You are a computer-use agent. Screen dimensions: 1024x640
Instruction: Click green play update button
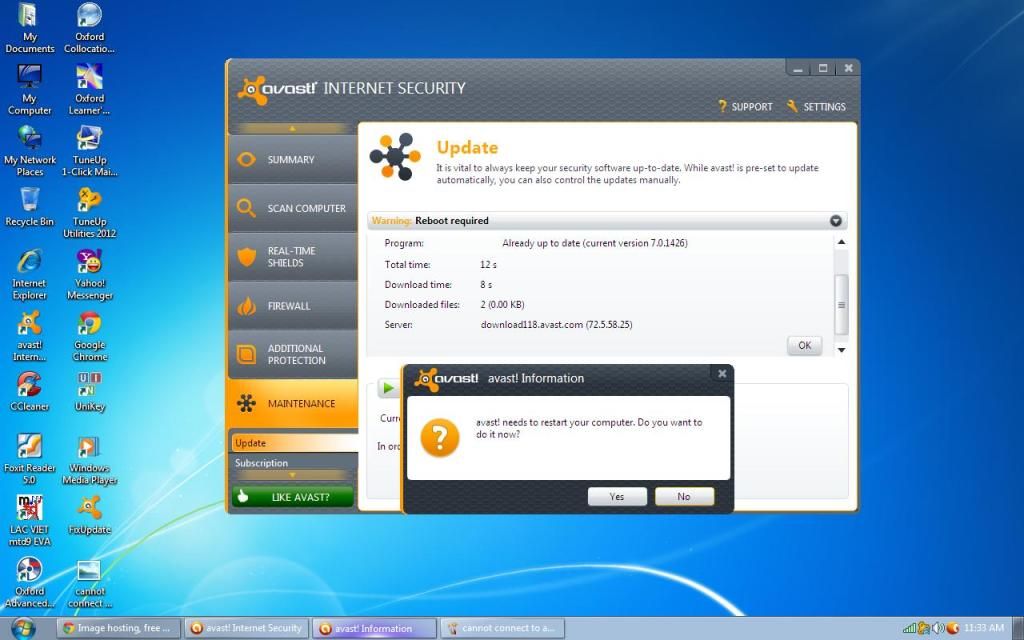click(x=389, y=389)
